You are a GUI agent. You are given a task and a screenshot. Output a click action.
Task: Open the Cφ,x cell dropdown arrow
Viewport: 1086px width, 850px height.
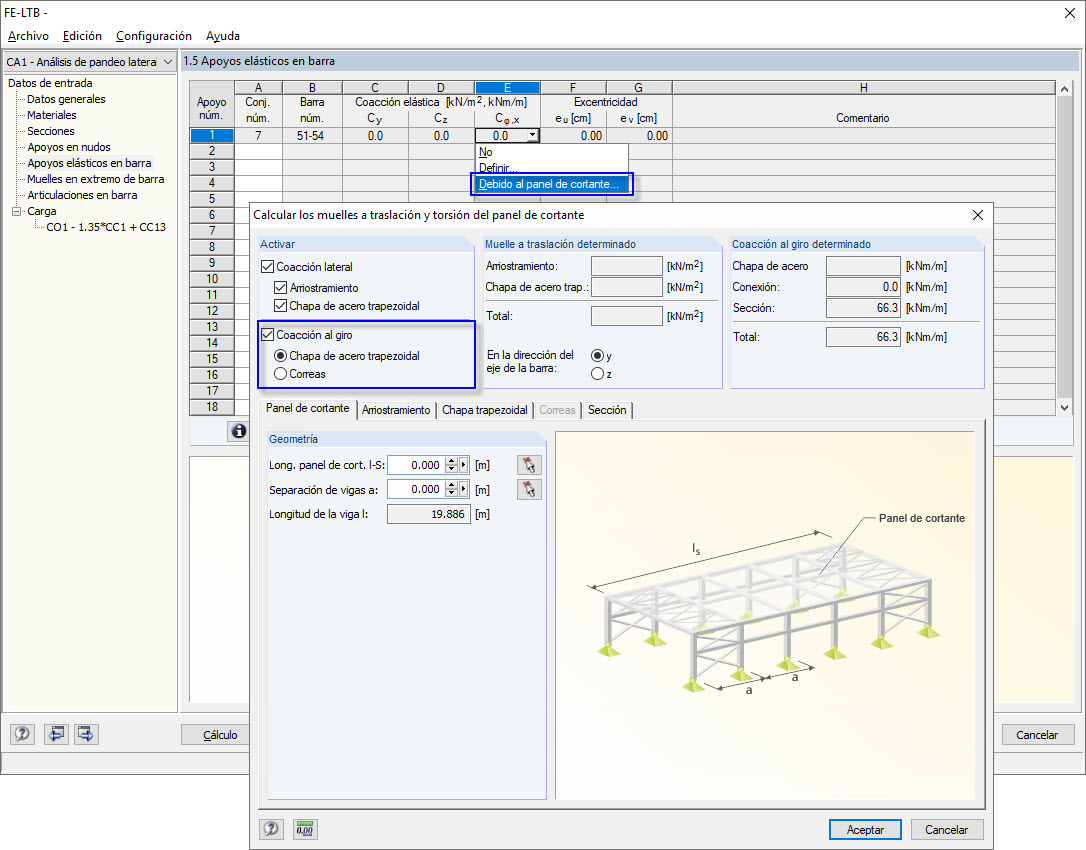(532, 136)
